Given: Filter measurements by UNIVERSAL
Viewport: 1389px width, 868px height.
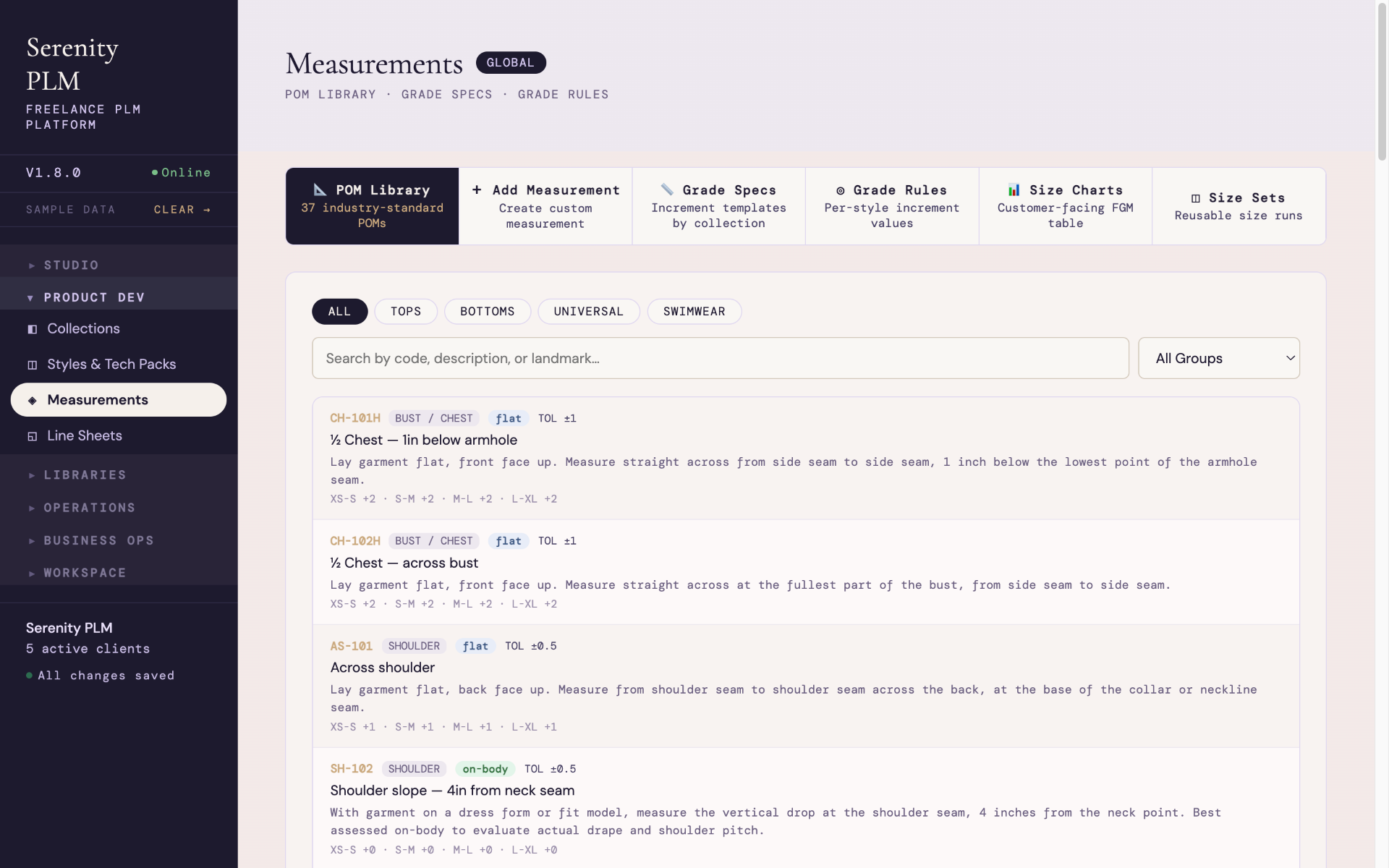Looking at the screenshot, I should point(589,312).
